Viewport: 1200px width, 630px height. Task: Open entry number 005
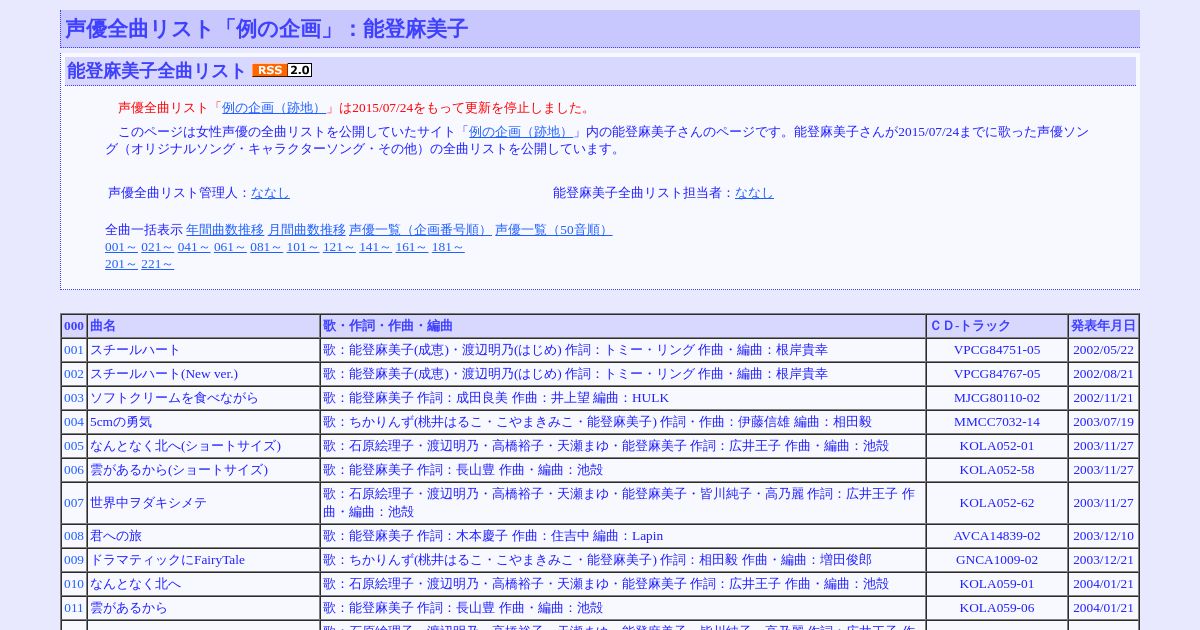[74, 446]
